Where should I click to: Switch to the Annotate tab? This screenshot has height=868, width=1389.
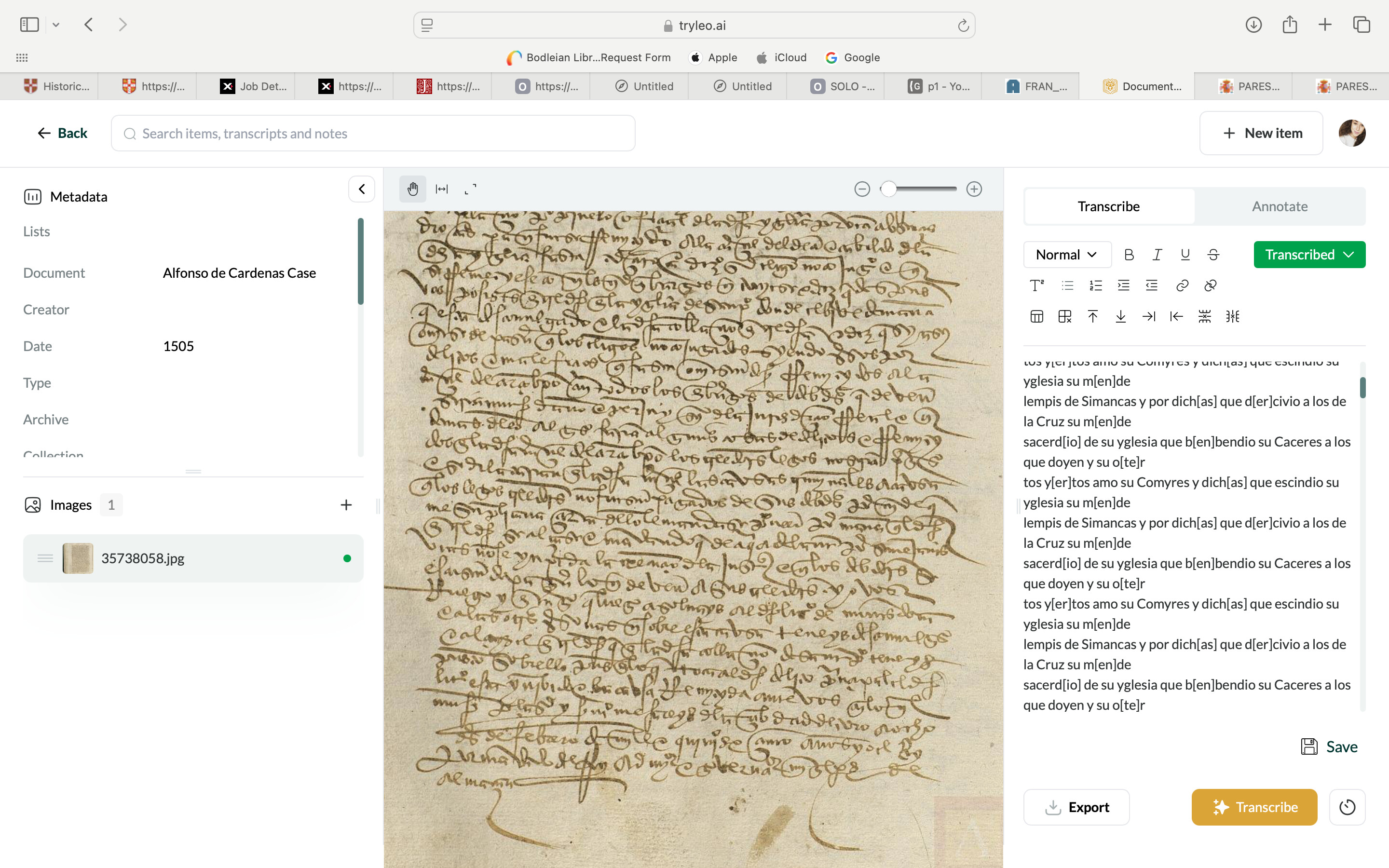[x=1280, y=206]
